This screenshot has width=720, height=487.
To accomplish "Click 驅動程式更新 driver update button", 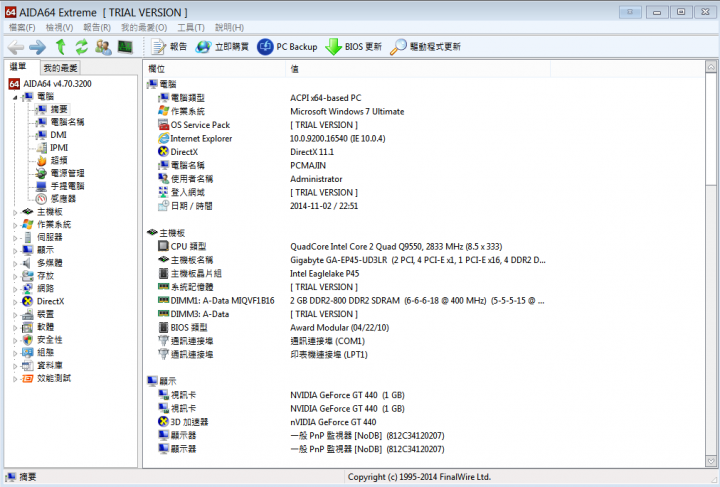I will [425, 47].
